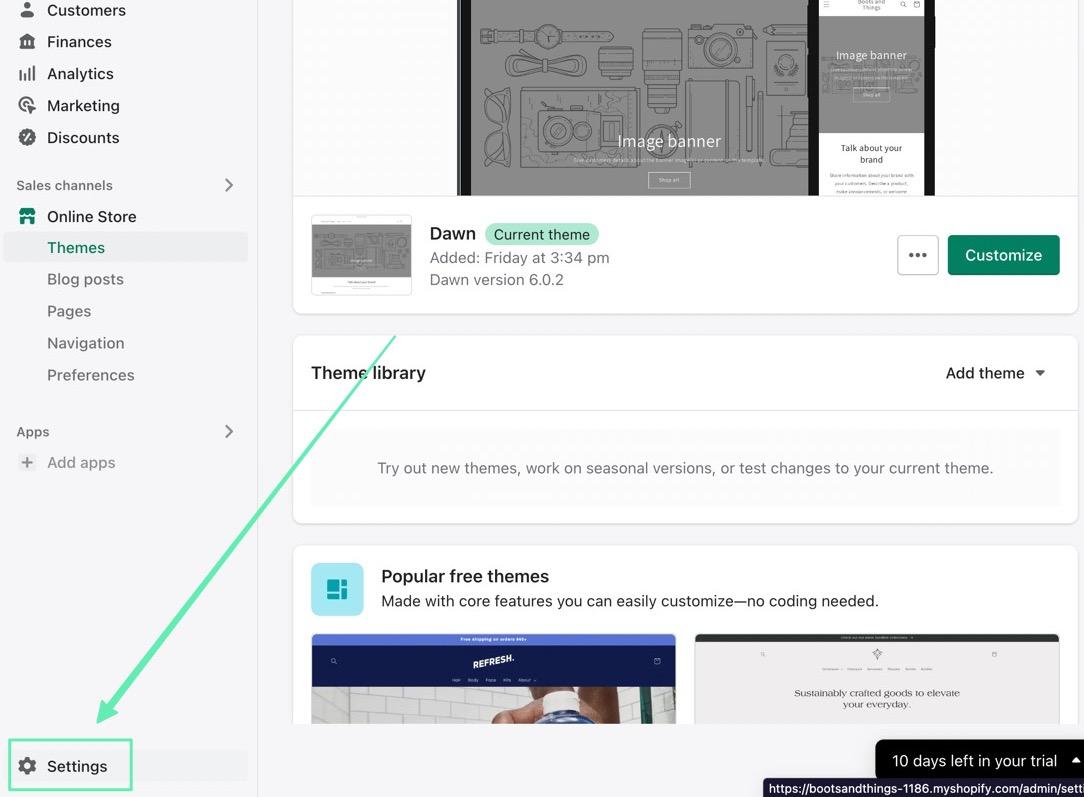Go to Navigation in Online Store

[x=85, y=343]
